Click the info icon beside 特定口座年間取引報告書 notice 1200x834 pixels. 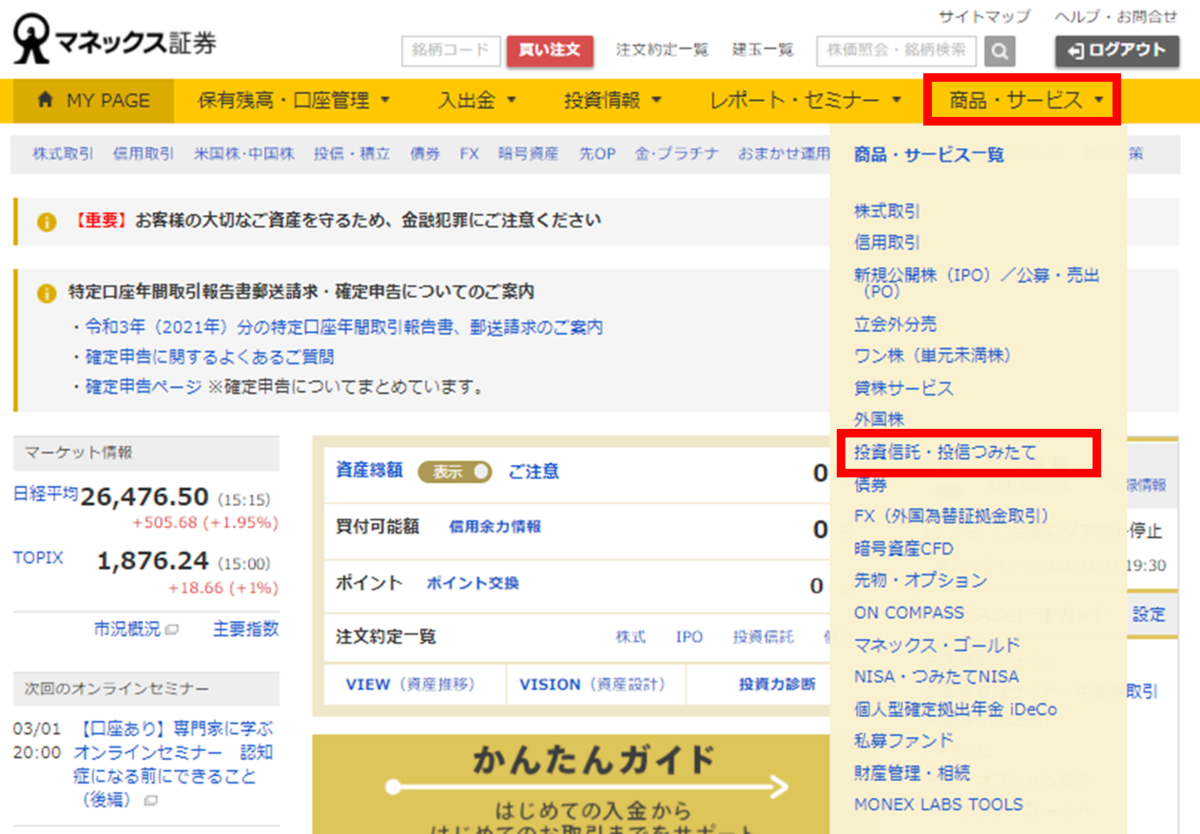pyautogui.click(x=46, y=294)
